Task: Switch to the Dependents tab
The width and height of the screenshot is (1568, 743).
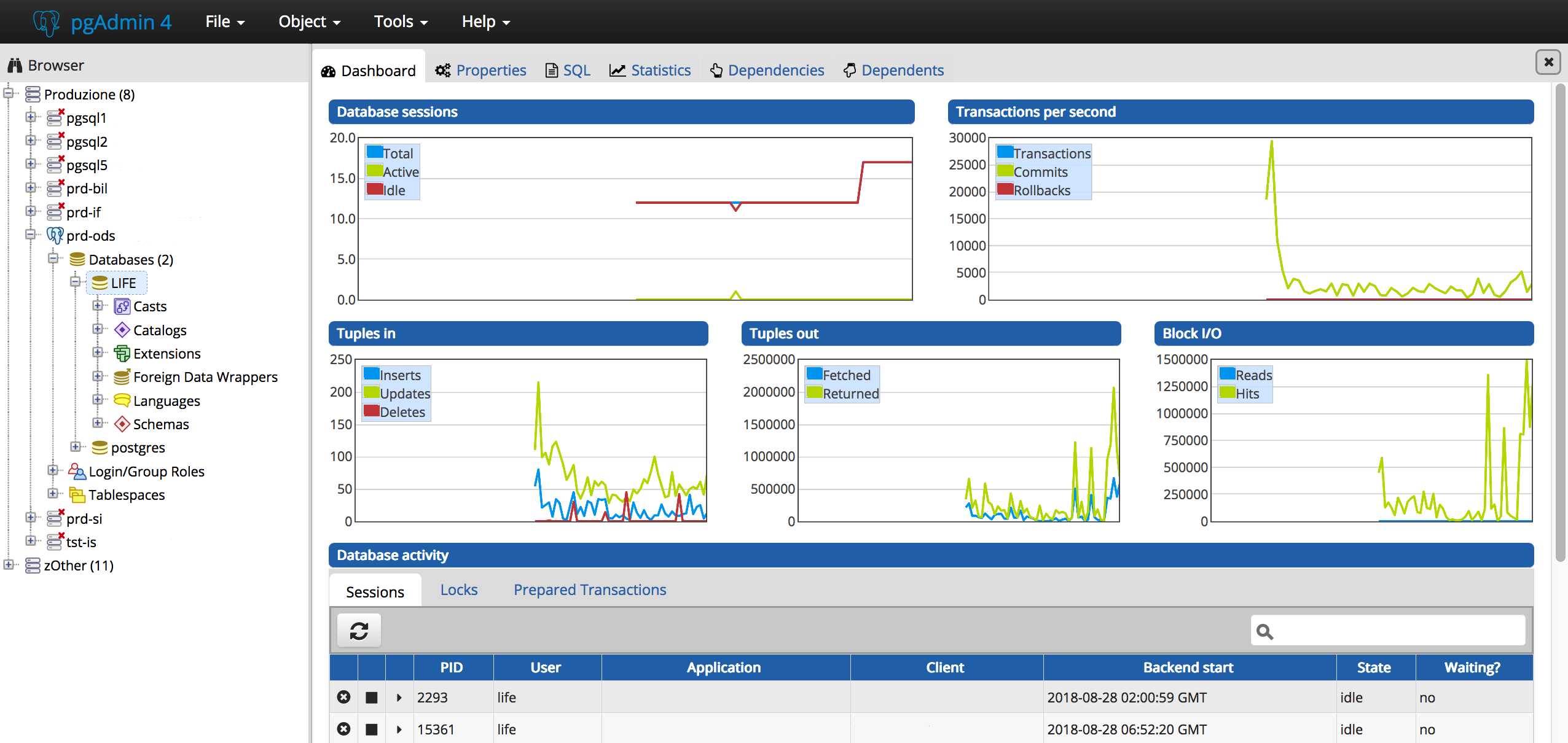Action: point(893,70)
